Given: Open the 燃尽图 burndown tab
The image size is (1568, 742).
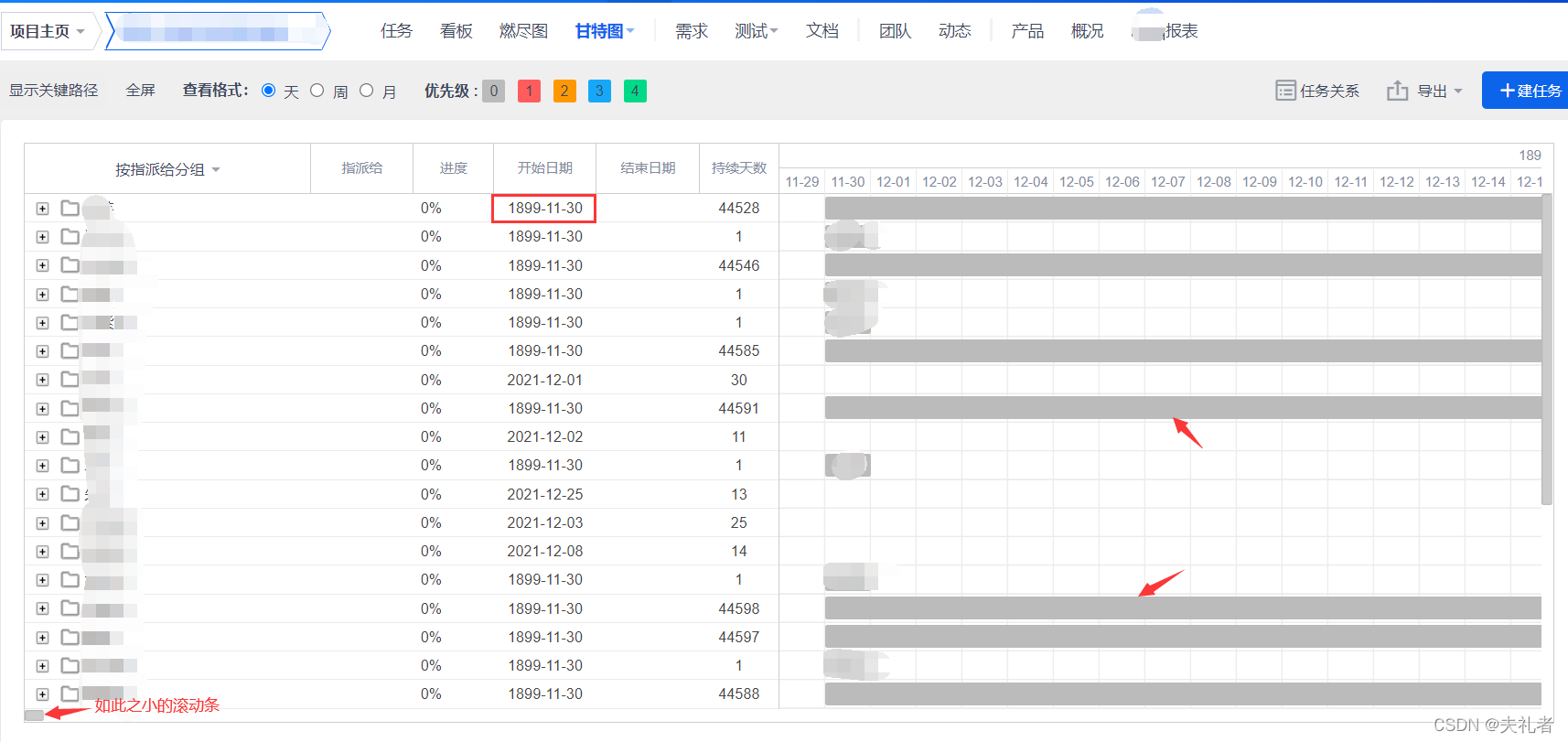Looking at the screenshot, I should tap(523, 31).
